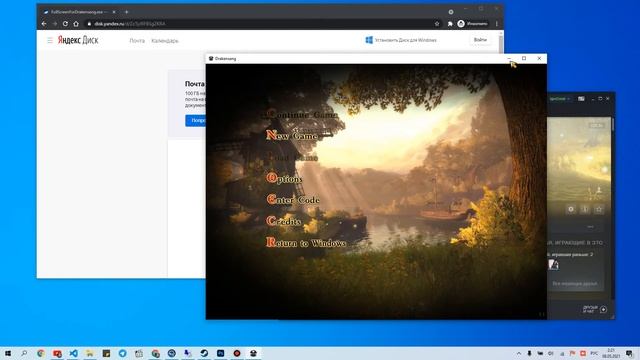Image resolution: width=640 pixels, height=360 pixels.
Task: Click Steam big picture mode icon
Action: (581, 99)
